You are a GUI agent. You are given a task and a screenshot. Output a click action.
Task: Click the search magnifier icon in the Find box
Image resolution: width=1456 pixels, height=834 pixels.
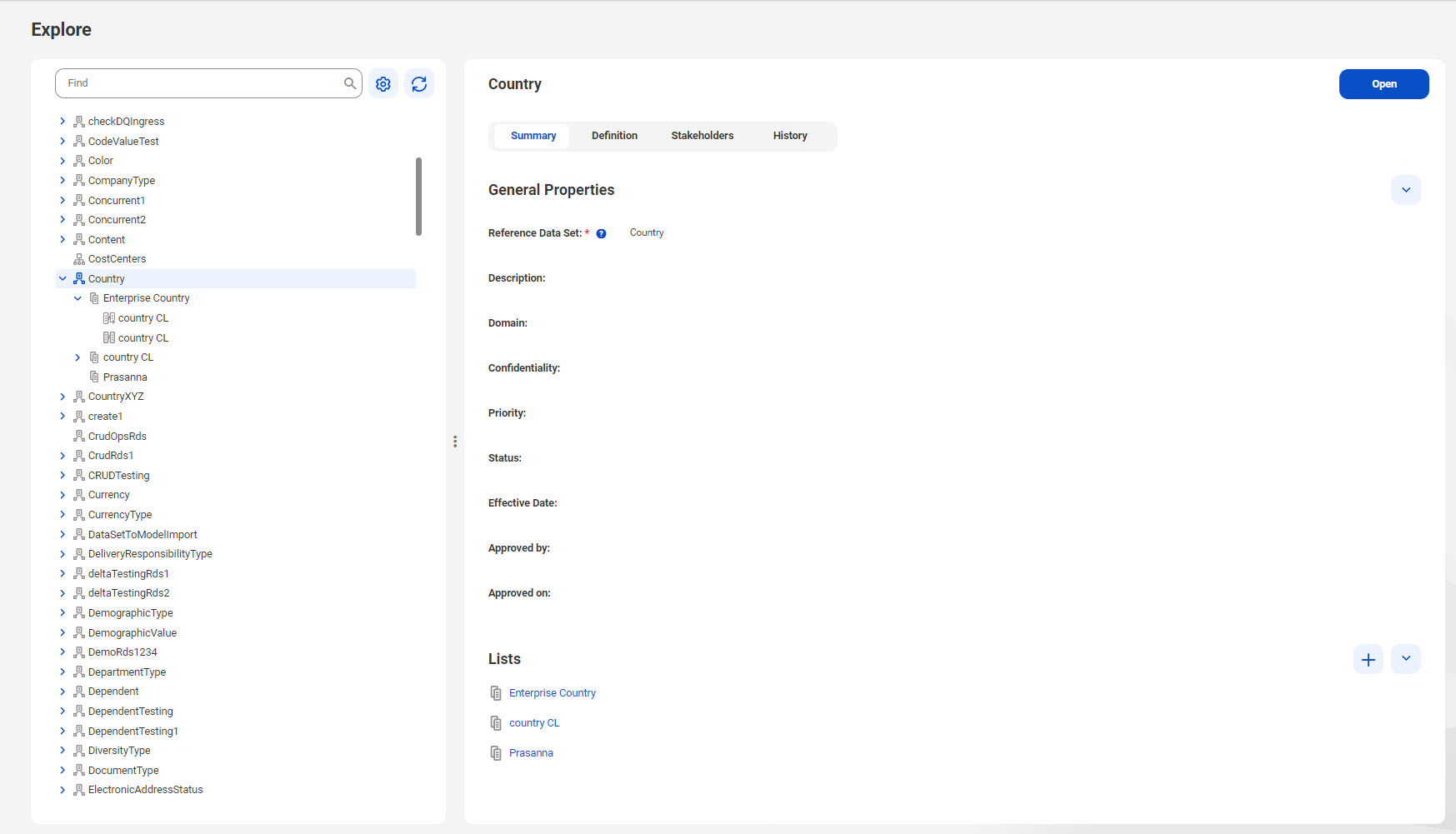click(350, 83)
